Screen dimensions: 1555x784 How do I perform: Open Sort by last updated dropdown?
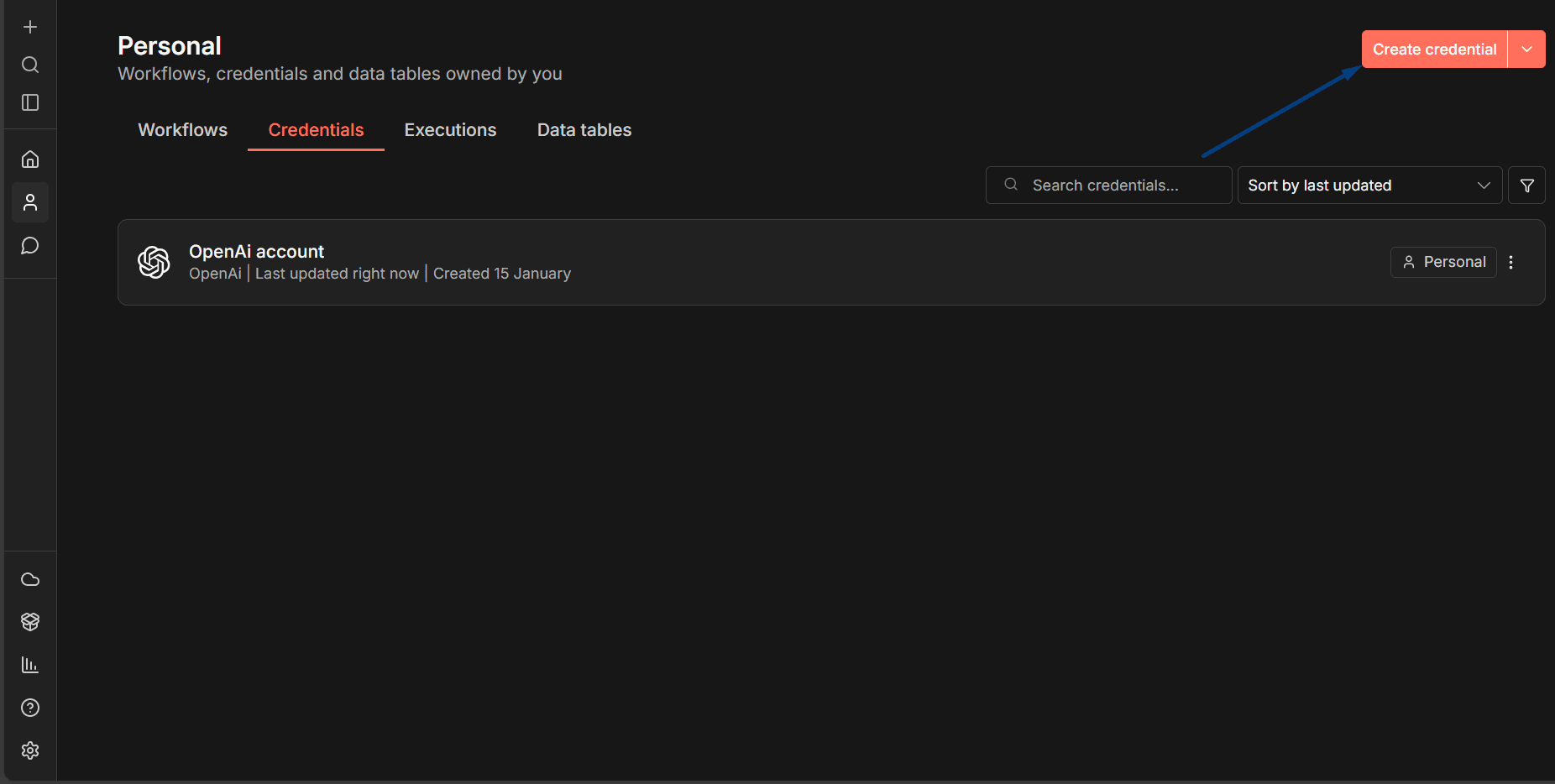point(1369,186)
